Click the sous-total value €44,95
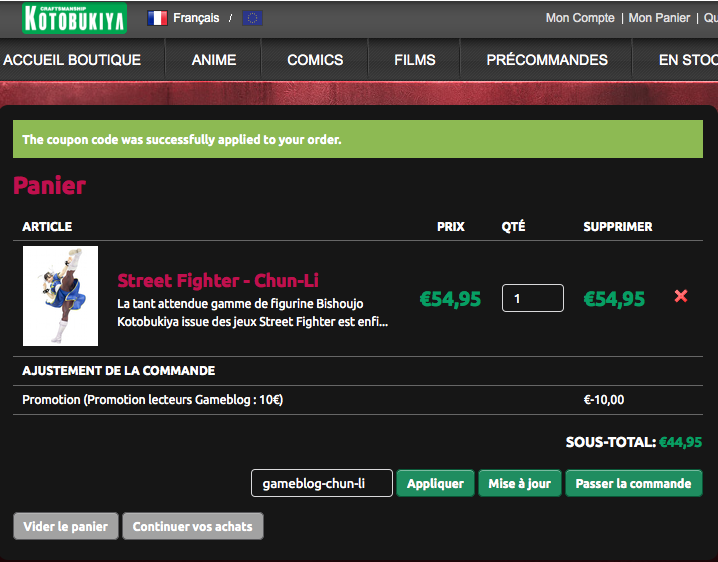This screenshot has width=718, height=562. 680,442
